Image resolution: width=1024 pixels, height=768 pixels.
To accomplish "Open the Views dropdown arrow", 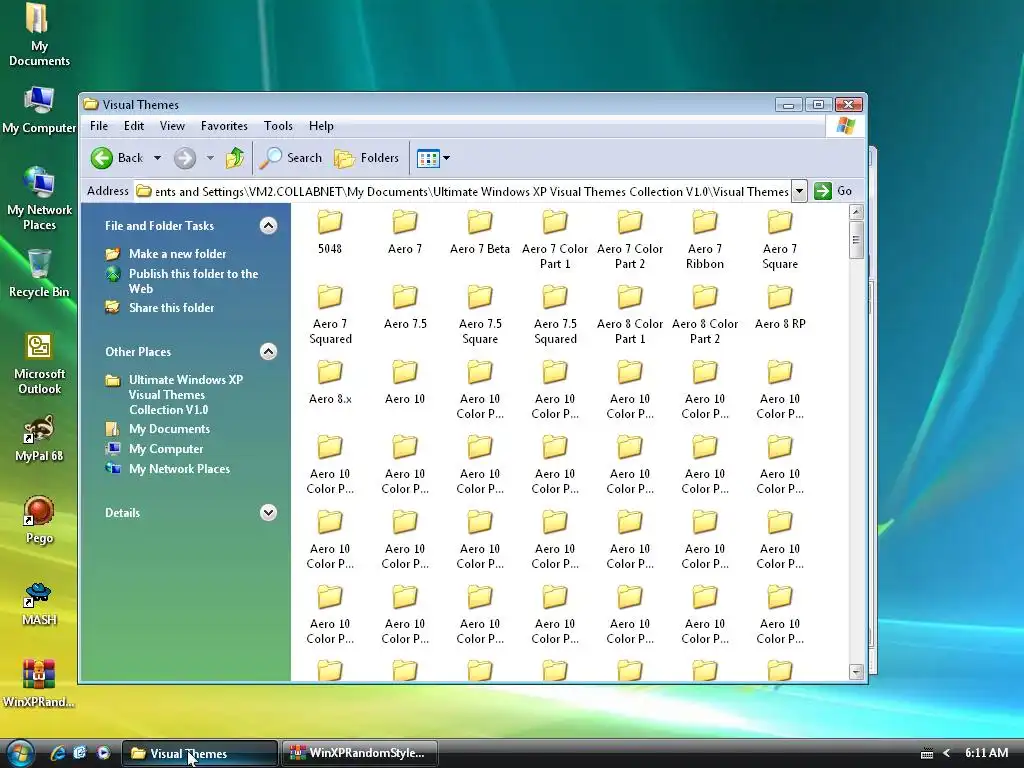I will click(447, 158).
